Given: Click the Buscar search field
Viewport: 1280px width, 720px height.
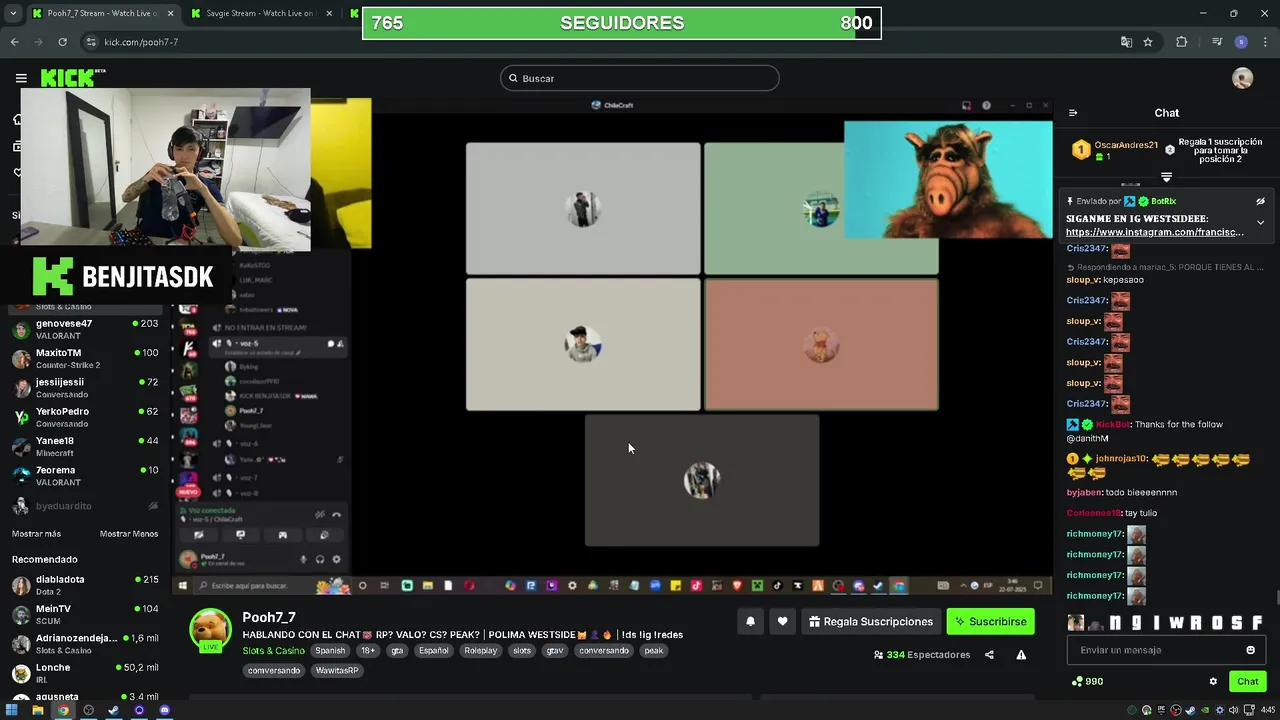Looking at the screenshot, I should [640, 78].
